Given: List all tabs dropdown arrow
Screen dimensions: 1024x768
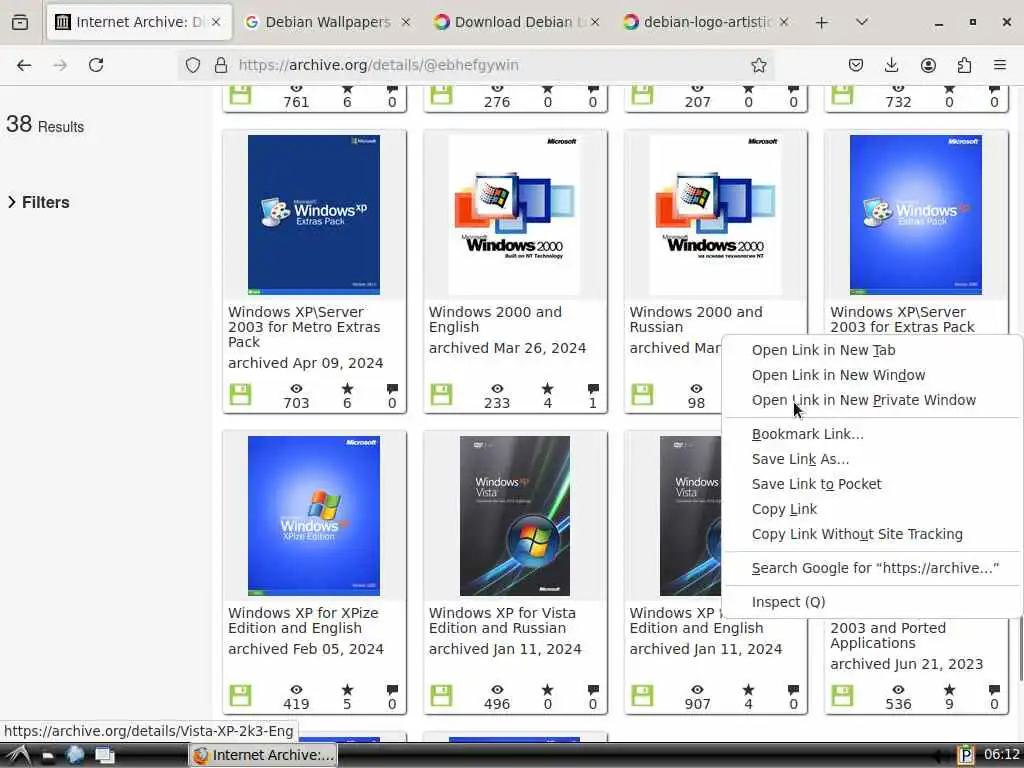Looking at the screenshot, I should coord(861,22).
